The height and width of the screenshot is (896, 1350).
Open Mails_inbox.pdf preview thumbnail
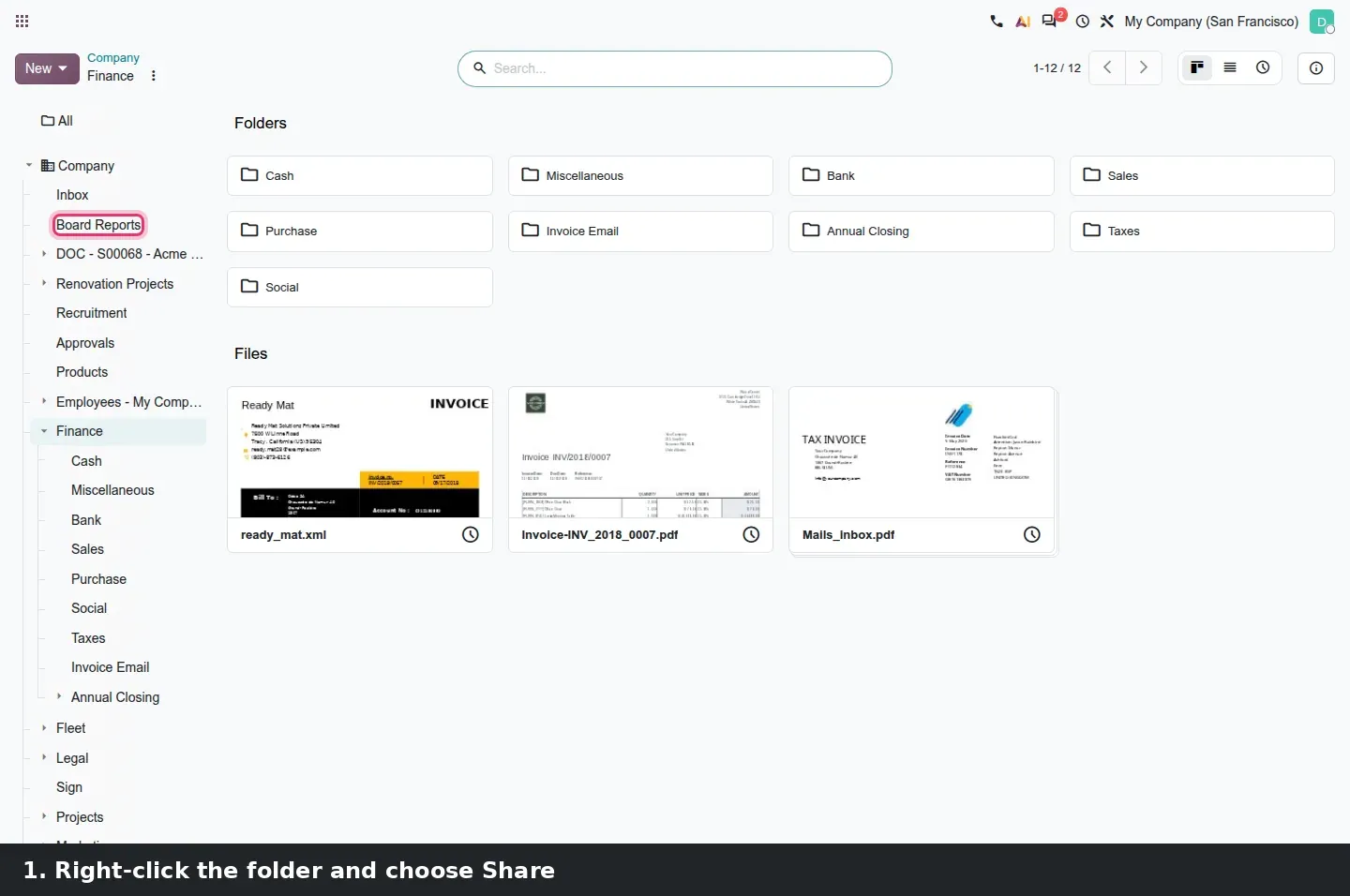pos(922,453)
